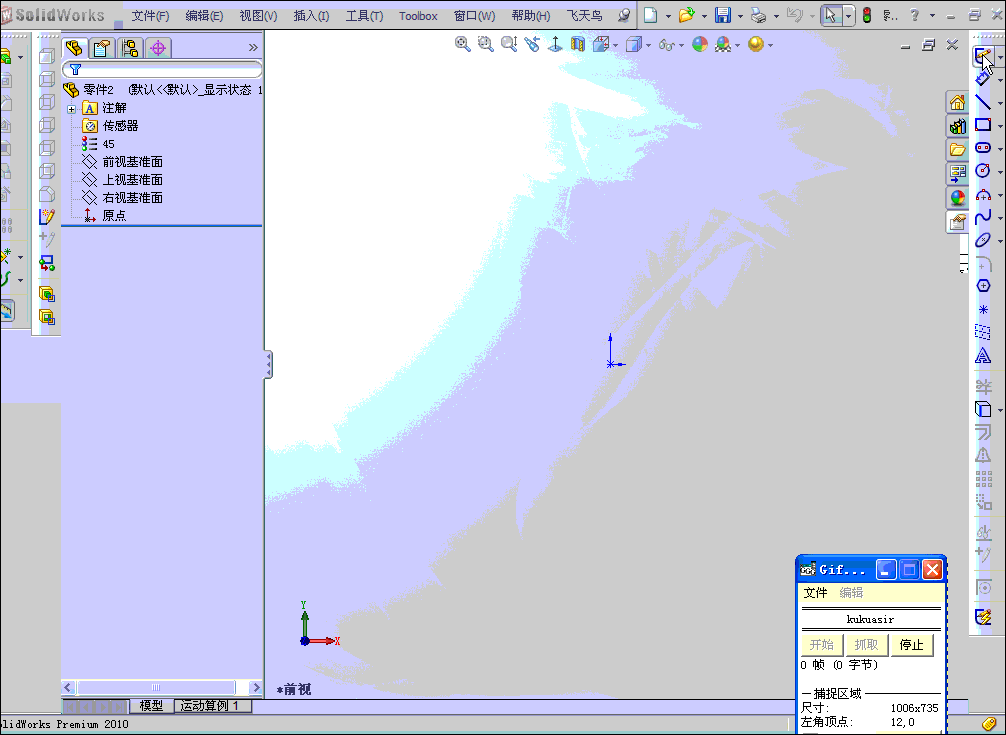The width and height of the screenshot is (1006, 735).
Task: Select the Spline sketch tool
Action: 983,217
